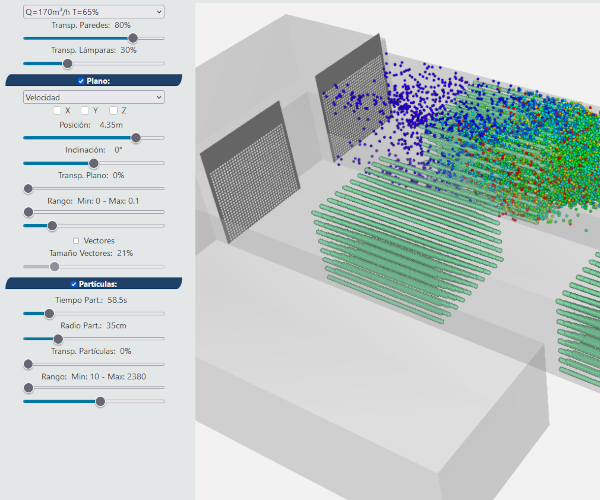Open the Q=170m³/h T=65% scenario dropdown
Image resolution: width=600 pixels, height=500 pixels.
94,11
